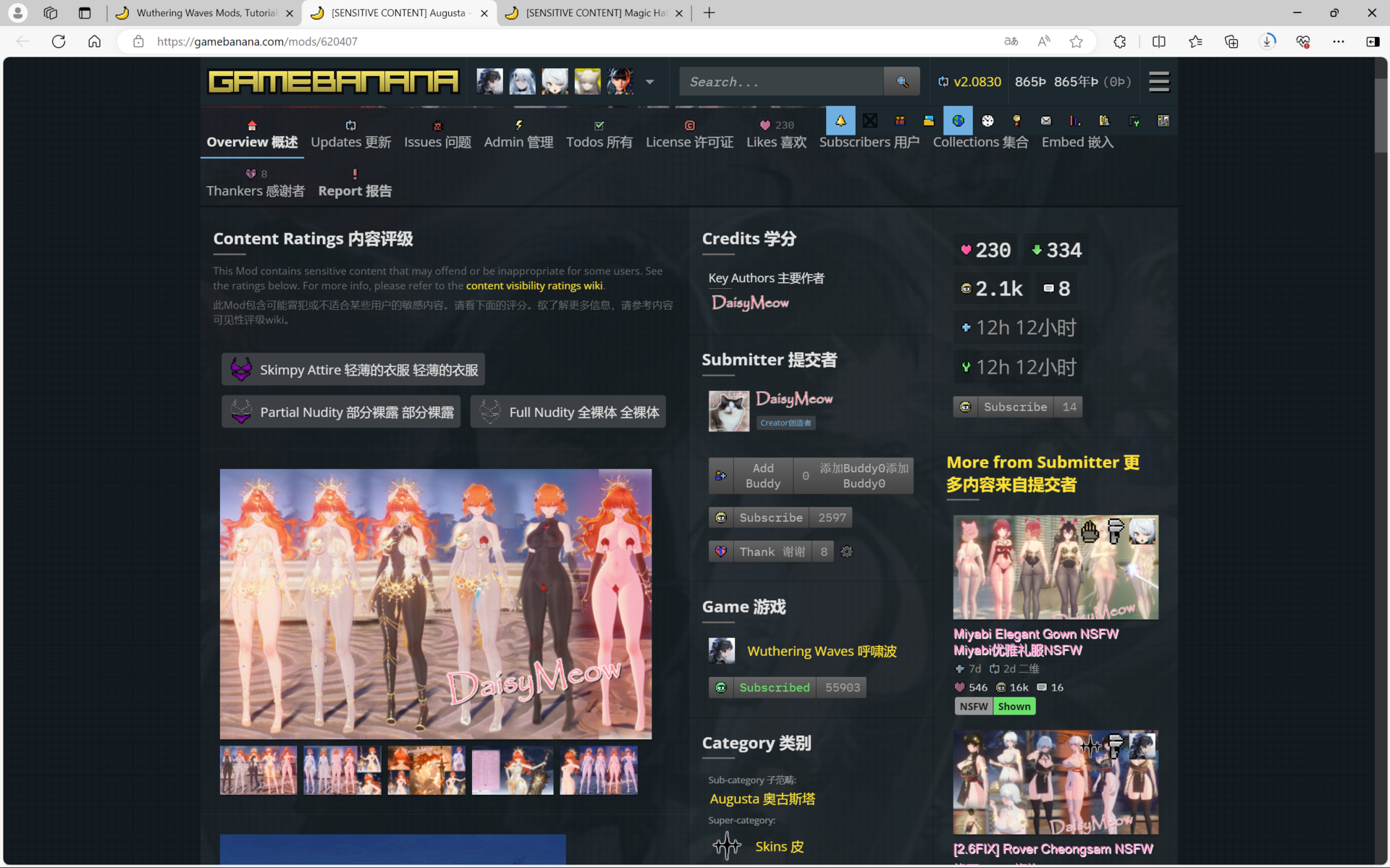Select the first screenshot thumbnail
This screenshot has height=868, width=1390.
[258, 770]
